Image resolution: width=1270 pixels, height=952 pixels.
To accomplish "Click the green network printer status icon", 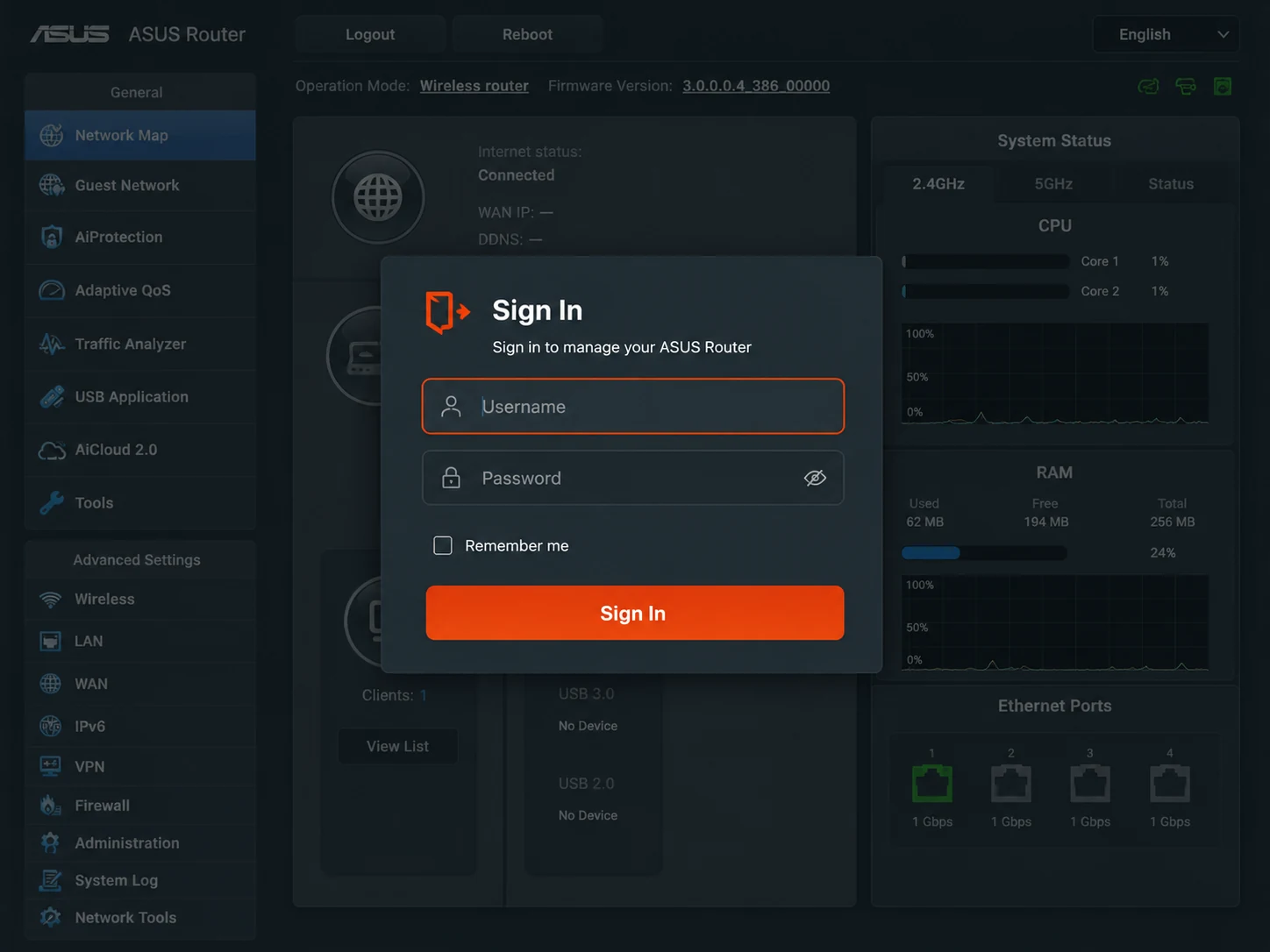I will (x=1186, y=86).
